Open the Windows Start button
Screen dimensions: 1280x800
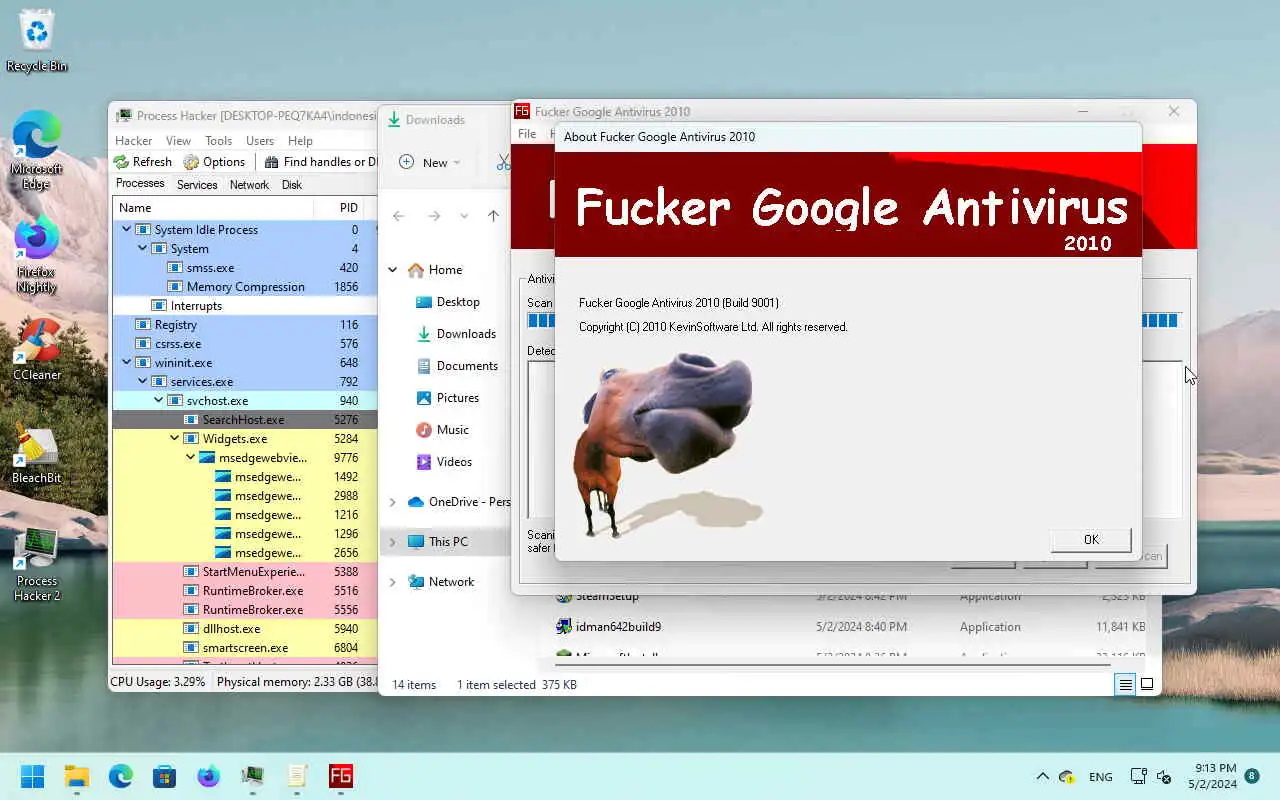tap(32, 776)
